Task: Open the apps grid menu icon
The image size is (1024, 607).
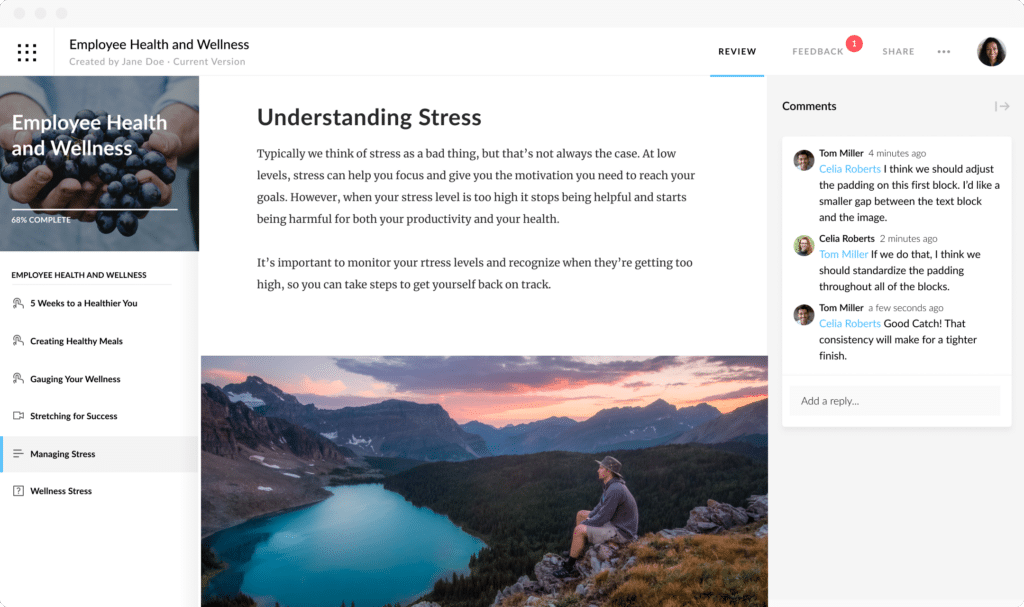Action: click(27, 52)
